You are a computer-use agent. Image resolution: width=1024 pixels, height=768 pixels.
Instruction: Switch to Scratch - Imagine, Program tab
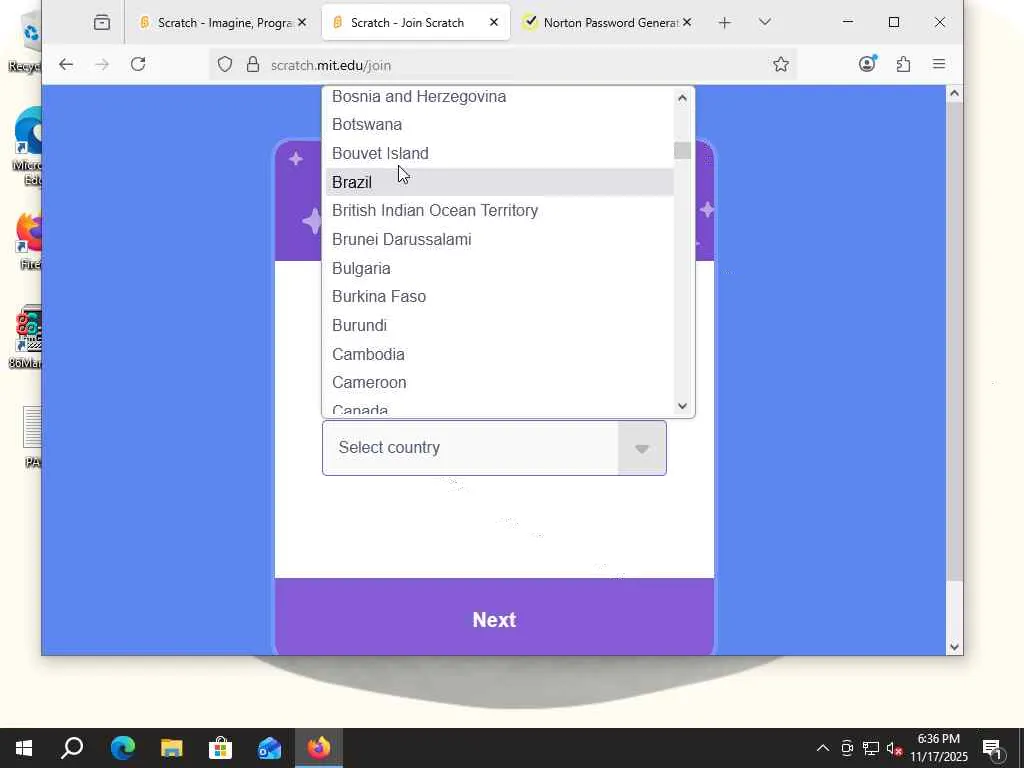(222, 23)
